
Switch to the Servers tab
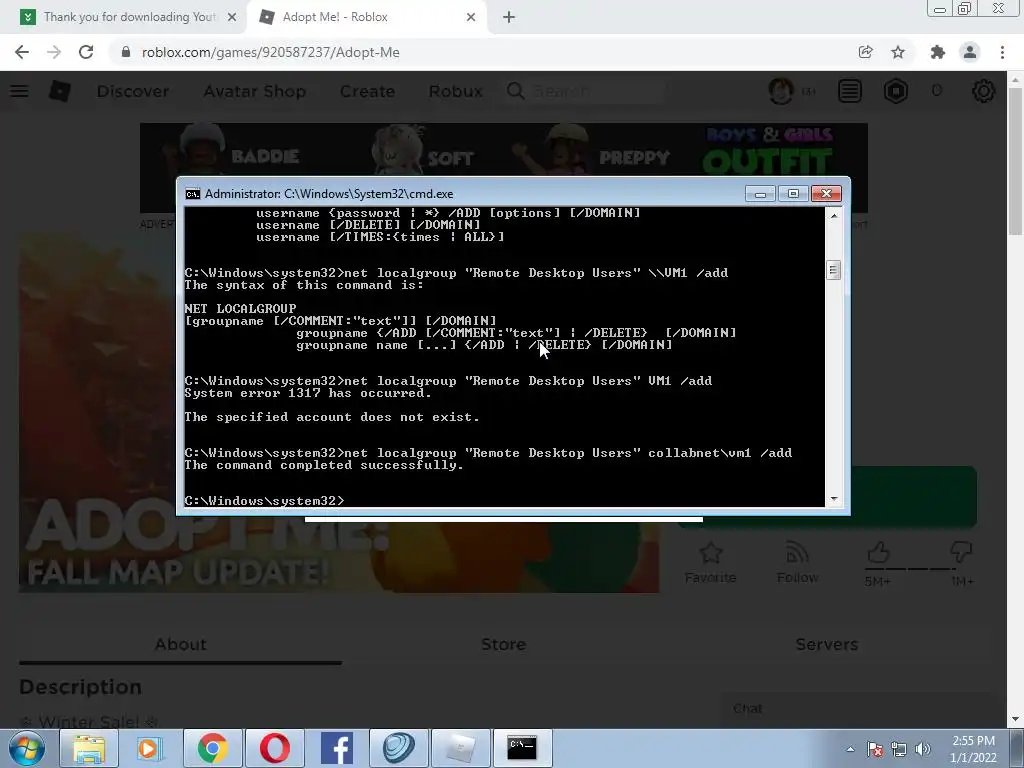click(826, 645)
